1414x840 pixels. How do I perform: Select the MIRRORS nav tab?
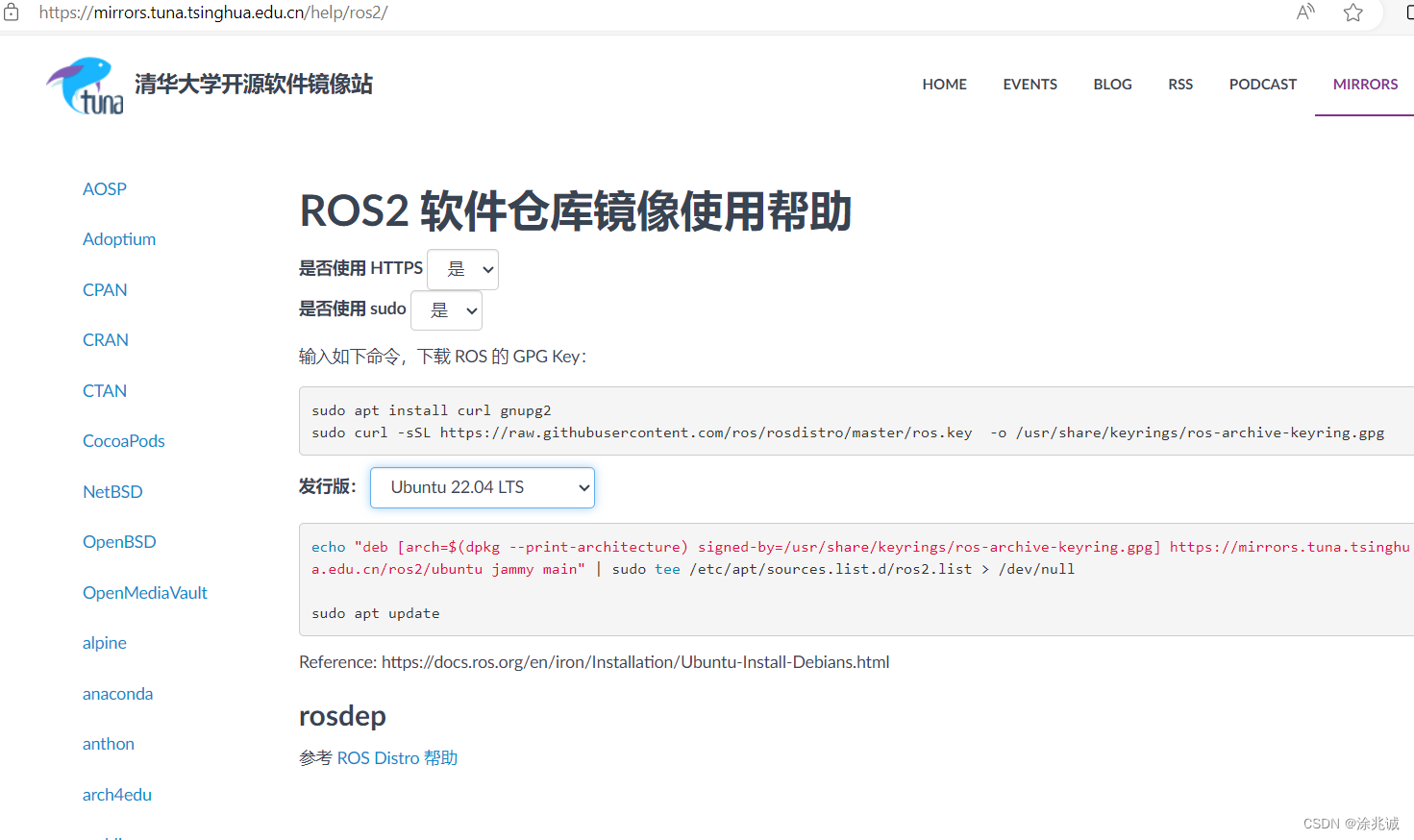tap(1365, 85)
